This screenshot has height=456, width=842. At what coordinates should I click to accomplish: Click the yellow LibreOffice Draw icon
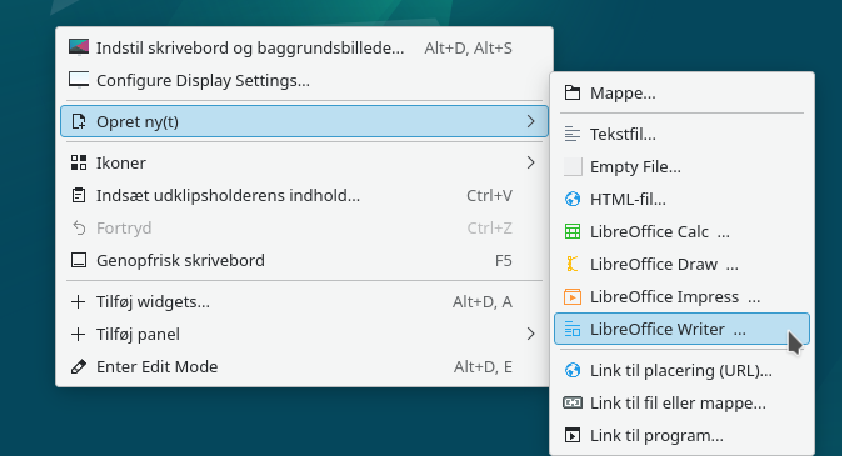pyautogui.click(x=572, y=264)
